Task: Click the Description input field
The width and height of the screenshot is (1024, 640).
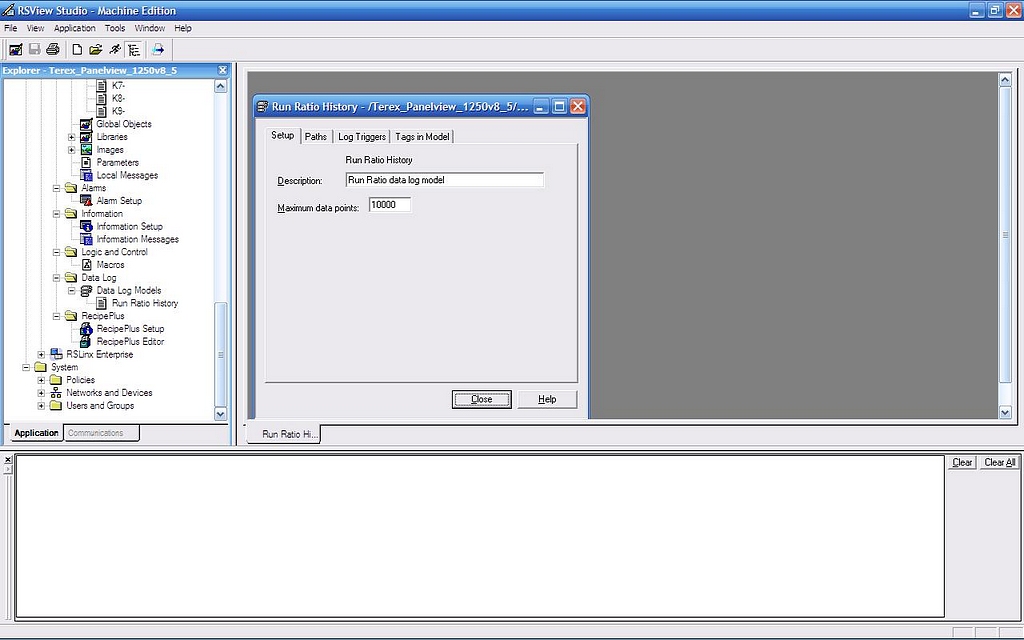Action: click(444, 180)
